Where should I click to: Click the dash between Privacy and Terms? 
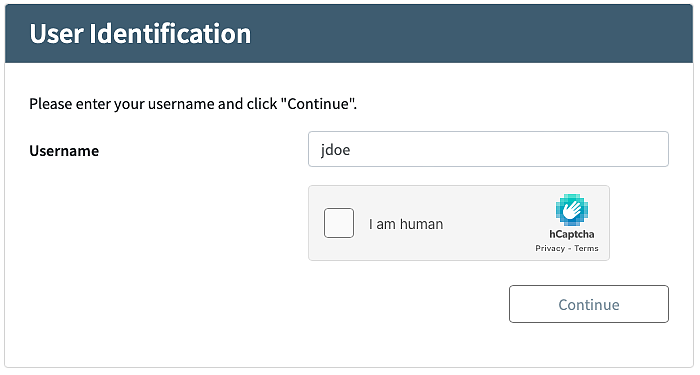pyautogui.click(x=570, y=249)
